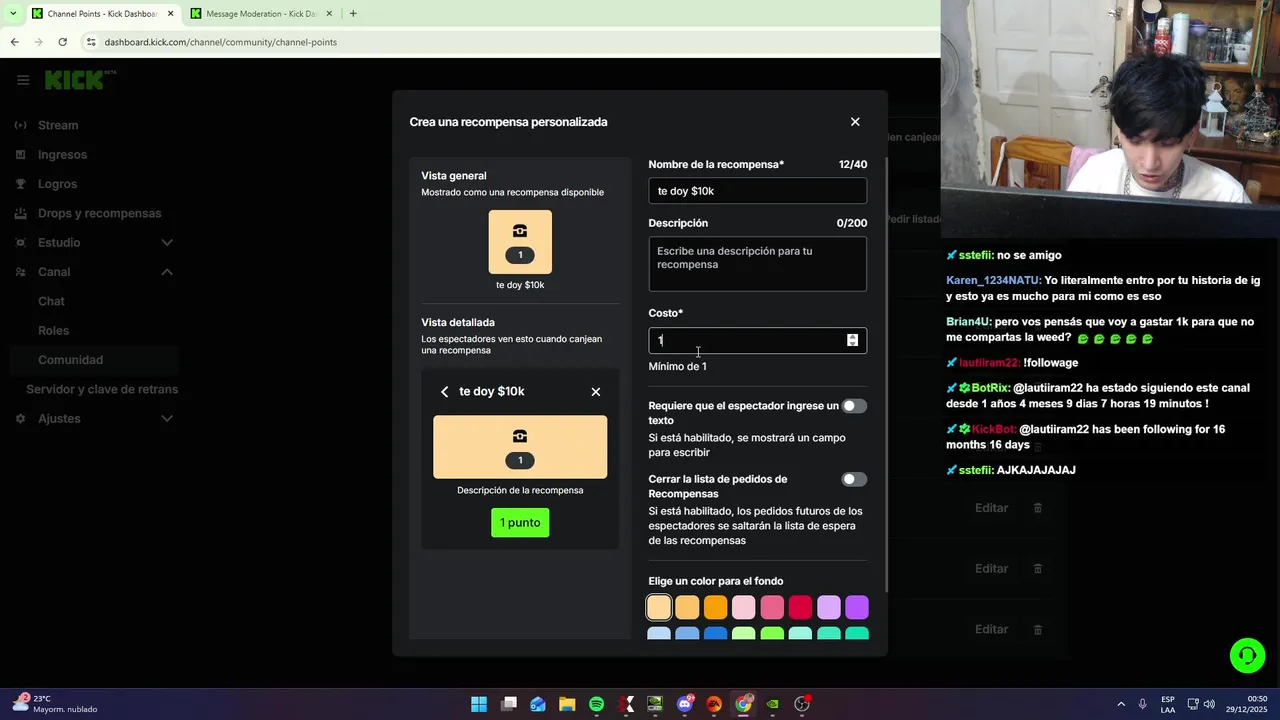Image resolution: width=1280 pixels, height=720 pixels.
Task: Close the detailed view preview card
Action: [596, 392]
